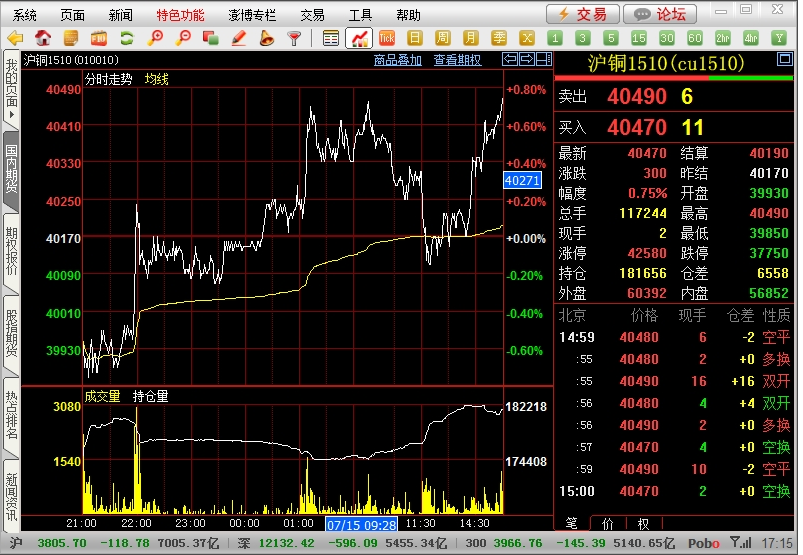Open the Tick chart

point(387,38)
